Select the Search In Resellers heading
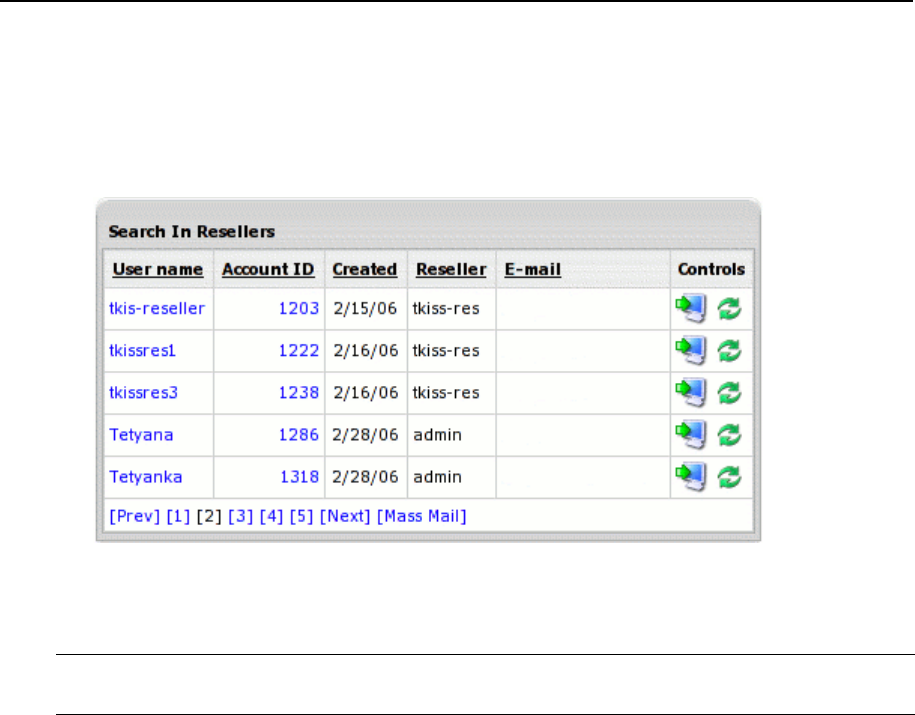The width and height of the screenshot is (915, 715). pos(191,231)
